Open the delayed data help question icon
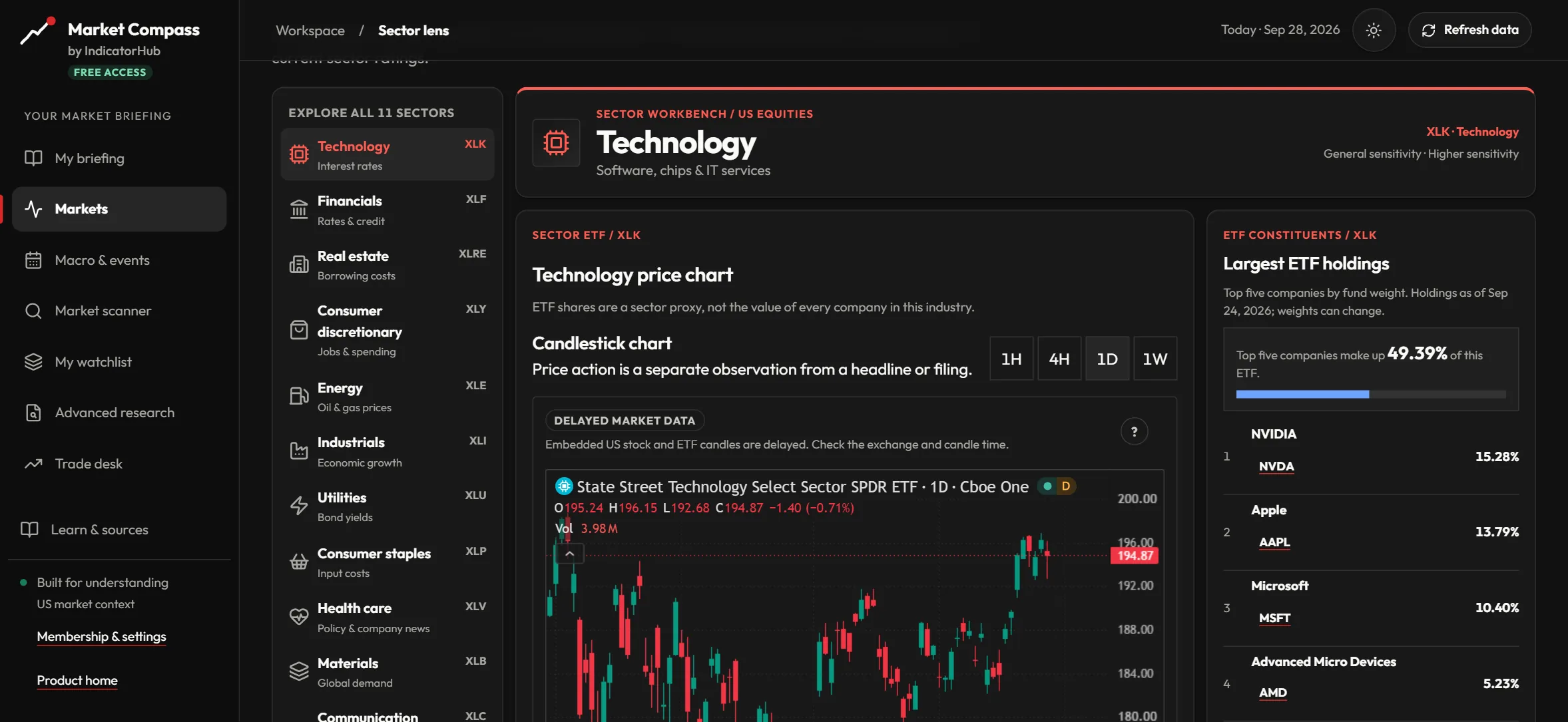This screenshot has height=722, width=1568. [1135, 432]
